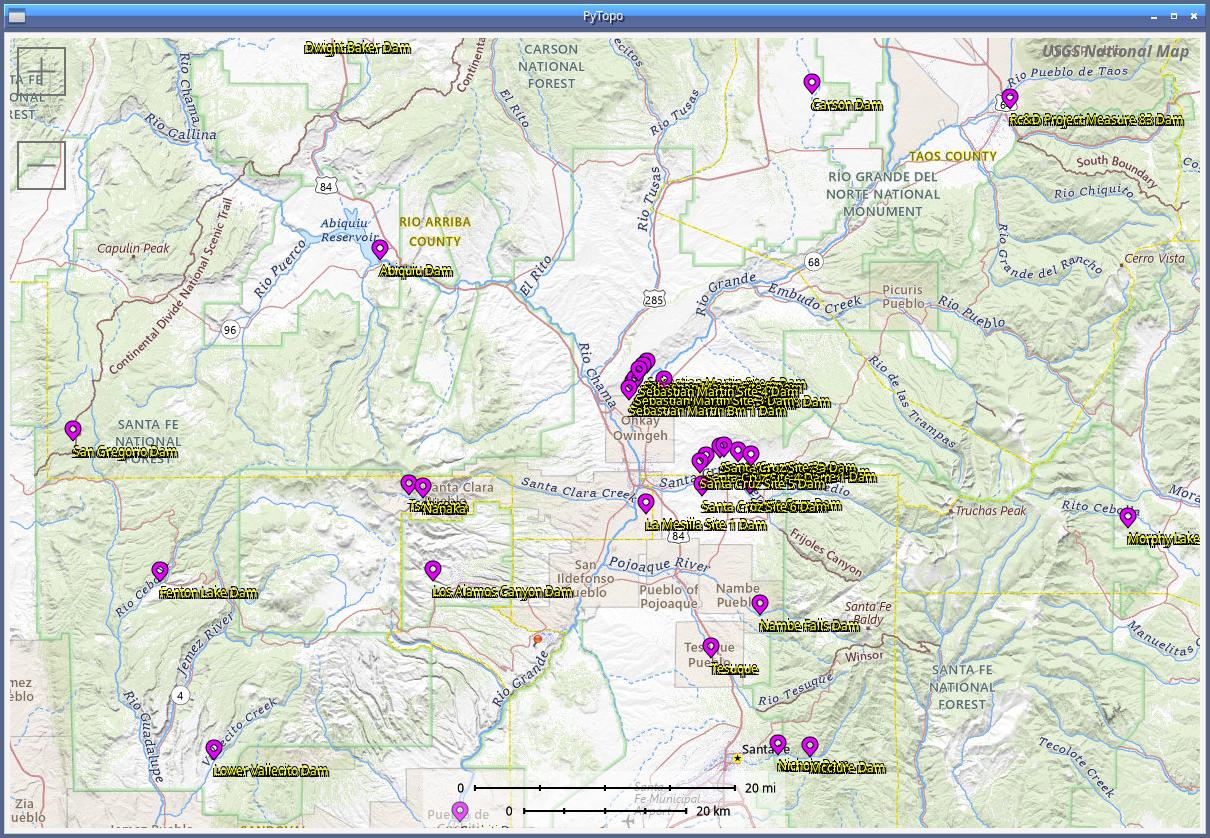Click the Fenton Lake Dam marker pin
The height and width of the screenshot is (838, 1210).
[x=160, y=571]
